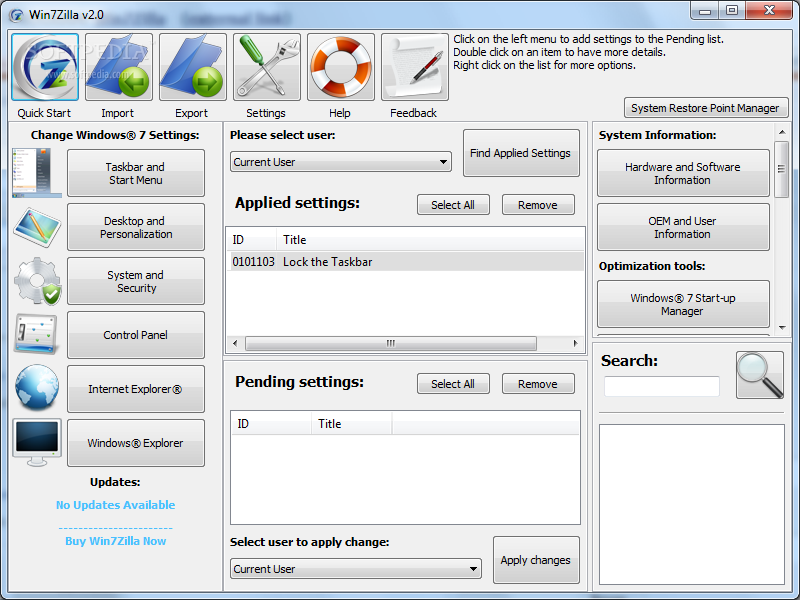Viewport: 800px width, 600px height.
Task: Open Windows 7 Start-up Manager
Action: [x=683, y=304]
